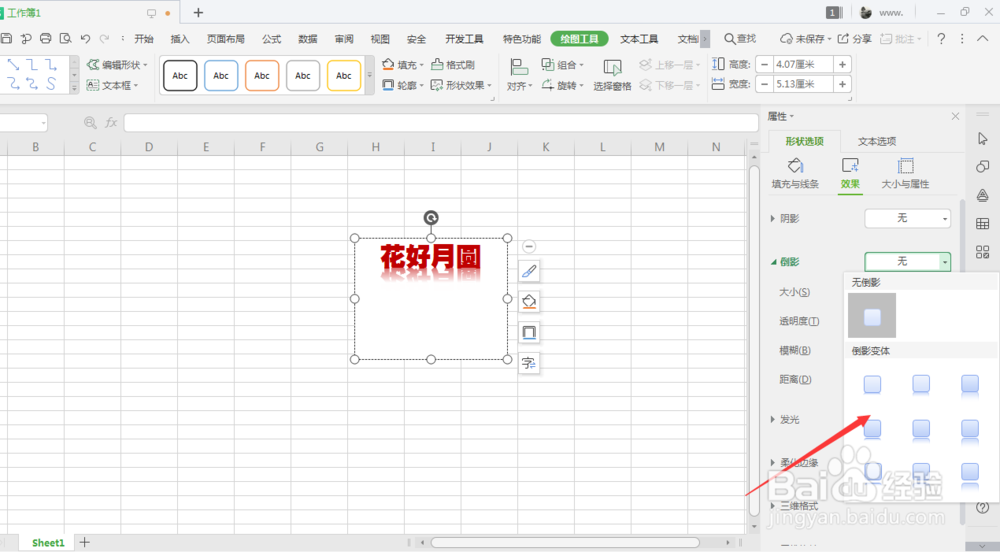The width and height of the screenshot is (1000, 552).
Task: Click the fx insert function icon
Action: [x=111, y=122]
